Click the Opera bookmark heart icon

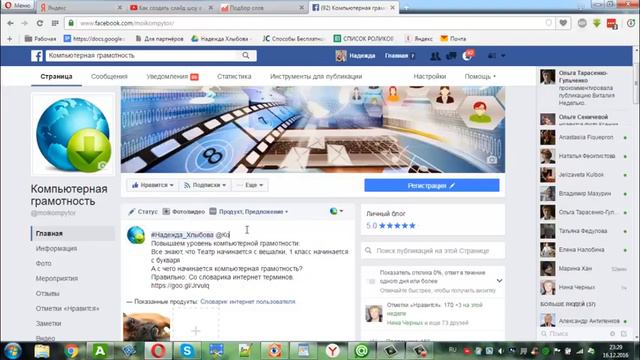click(x=563, y=23)
